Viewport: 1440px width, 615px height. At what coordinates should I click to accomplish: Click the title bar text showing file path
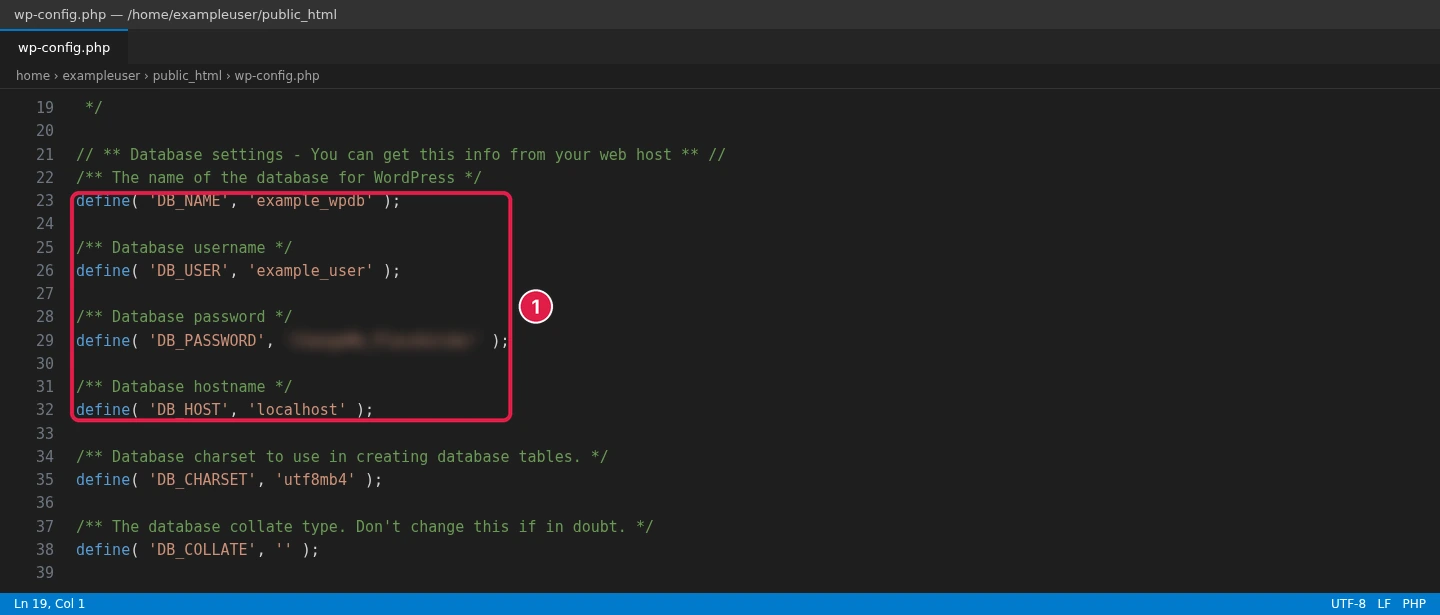click(x=175, y=15)
